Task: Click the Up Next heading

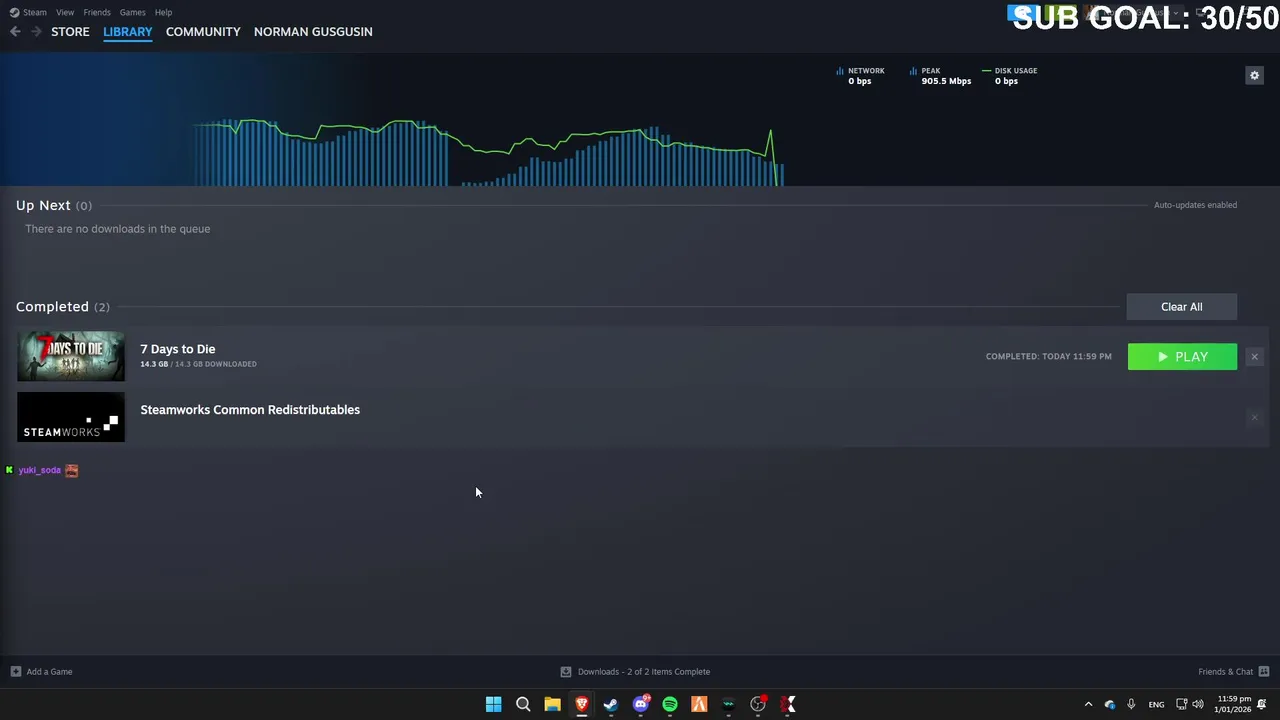Action: click(43, 205)
